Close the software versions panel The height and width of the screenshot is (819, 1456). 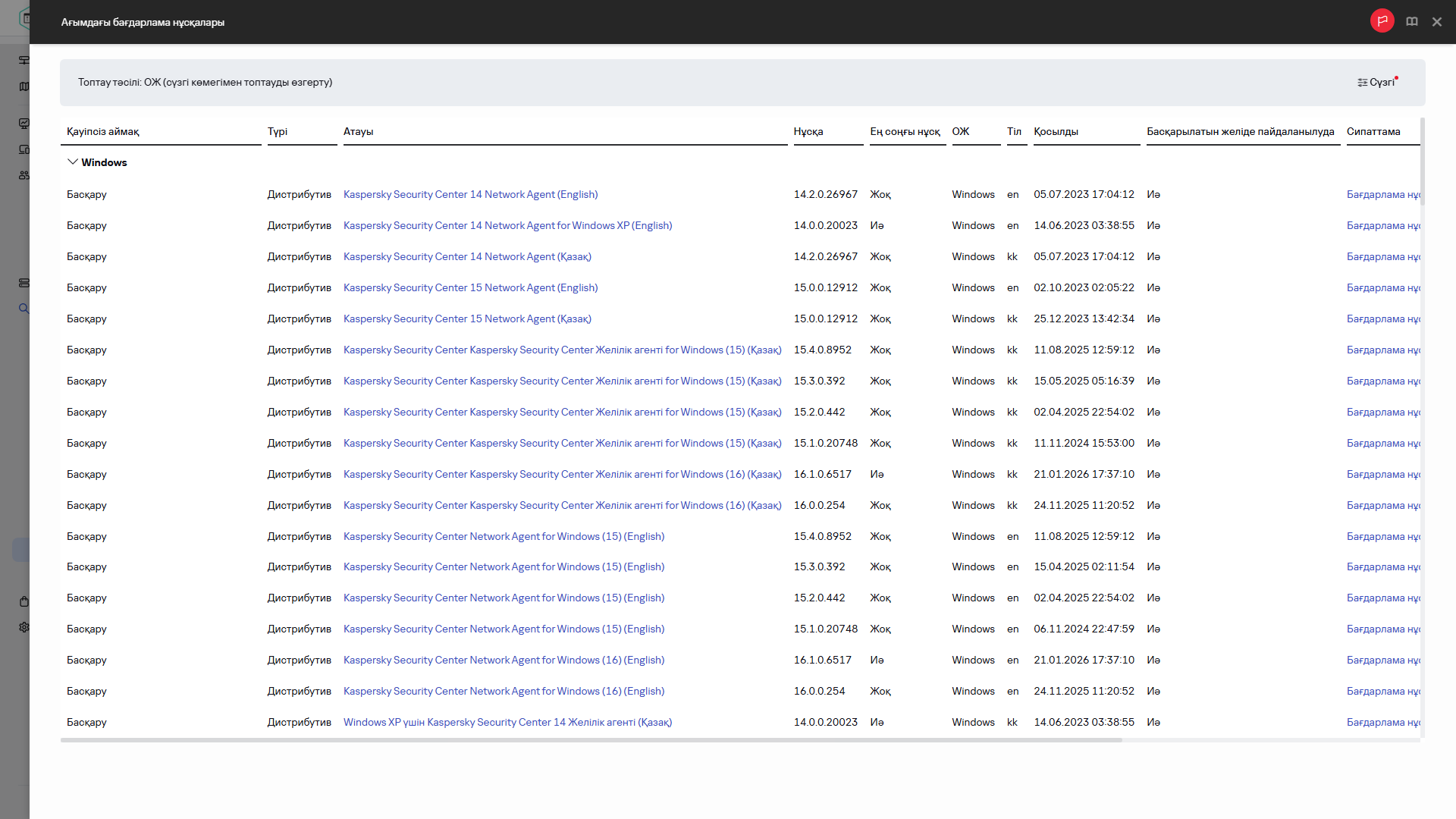(x=1436, y=22)
